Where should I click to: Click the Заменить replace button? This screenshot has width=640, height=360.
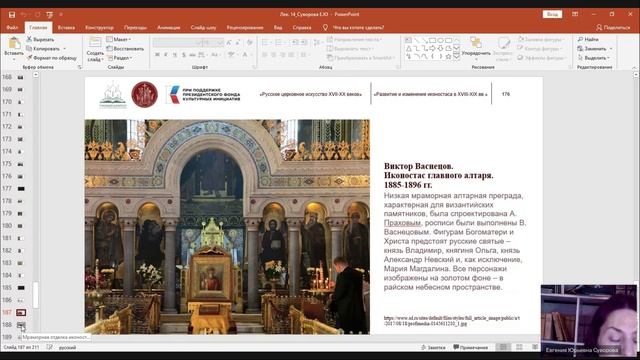point(592,49)
